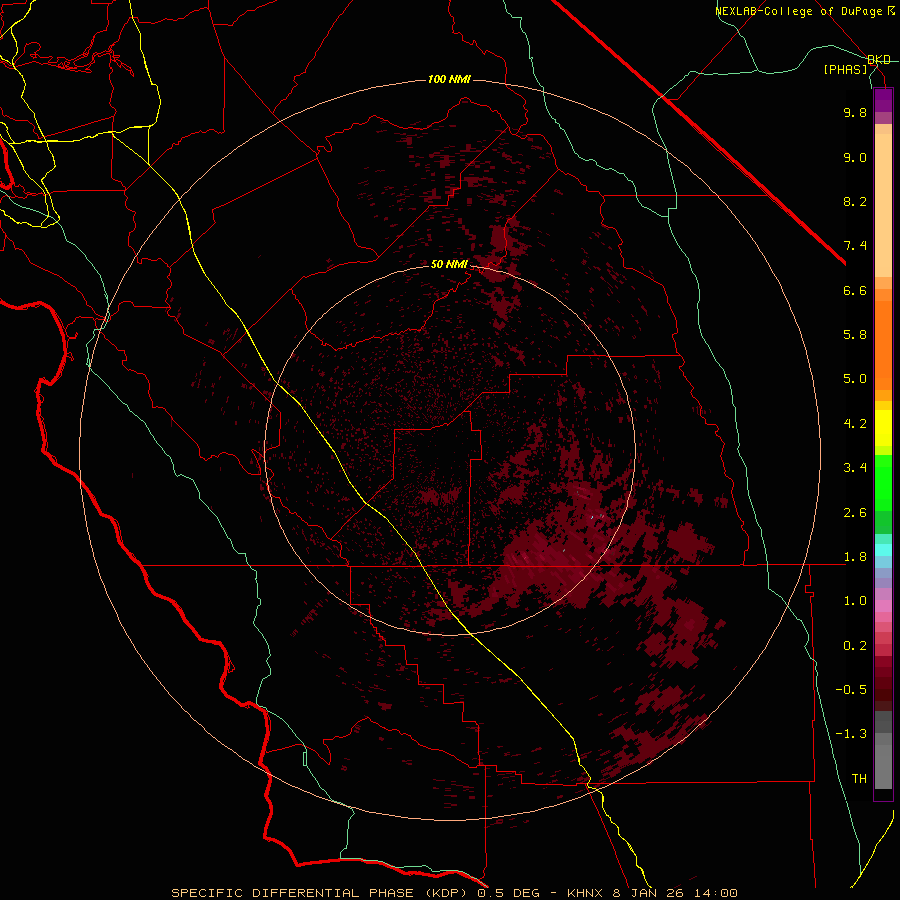The width and height of the screenshot is (900, 900).
Task: Select the 100 NMI range ring label
Action: 449,79
